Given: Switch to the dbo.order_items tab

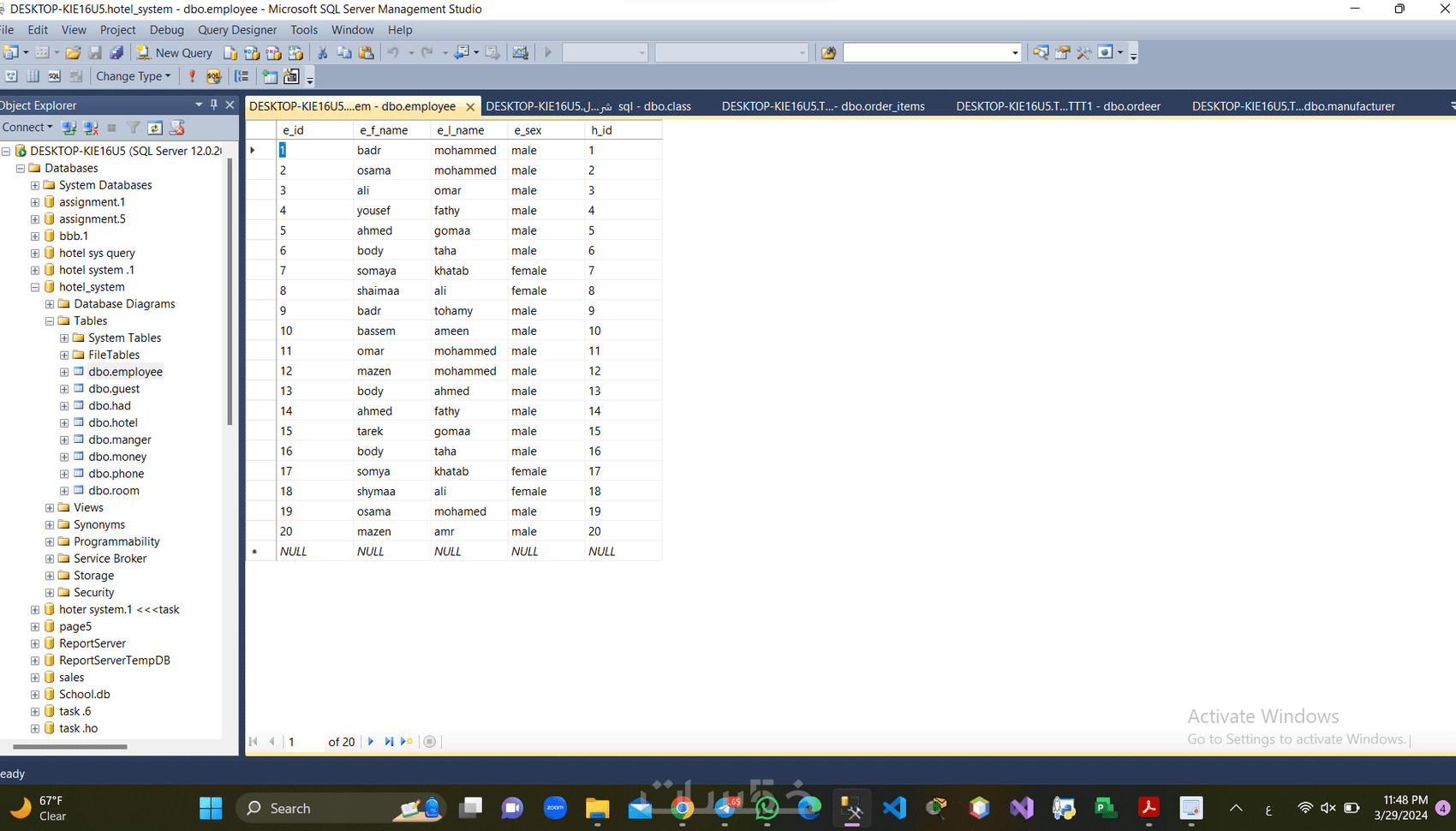Looking at the screenshot, I should pyautogui.click(x=823, y=106).
